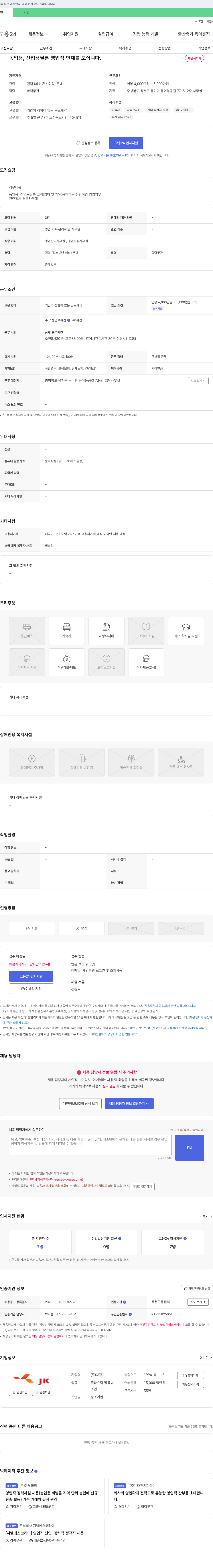Click info icon beside 빅데이터 추천 정보
This screenshot has width=213, height=1568.
coord(35,1471)
